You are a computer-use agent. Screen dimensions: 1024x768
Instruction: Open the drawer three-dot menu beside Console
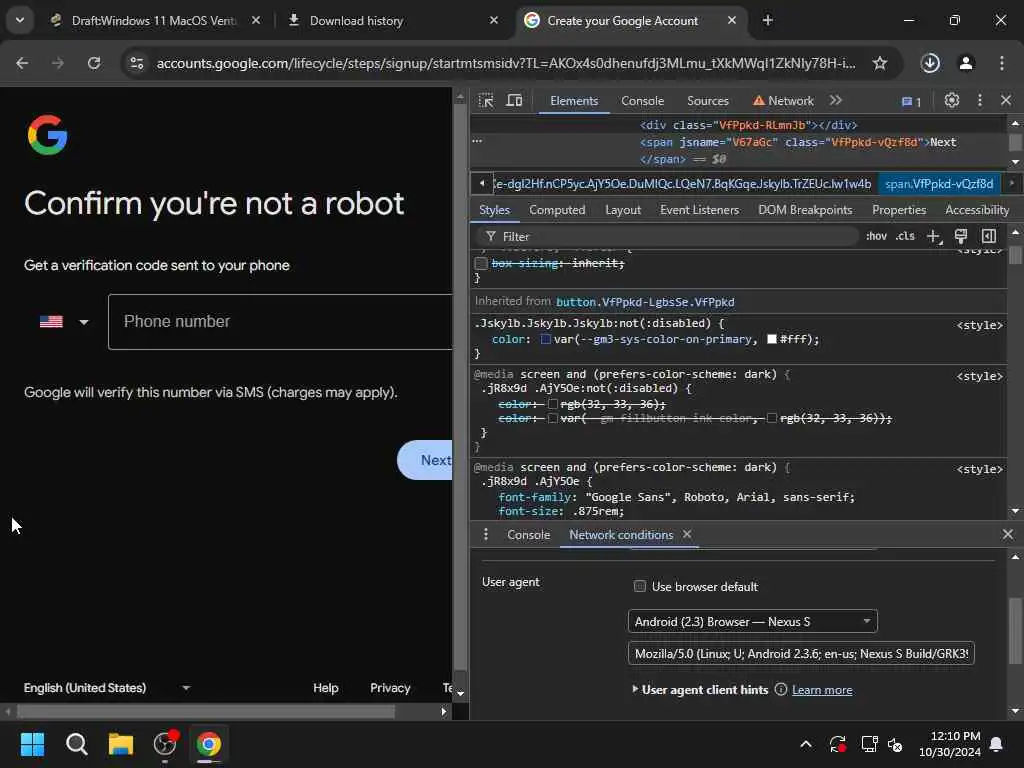click(x=485, y=535)
